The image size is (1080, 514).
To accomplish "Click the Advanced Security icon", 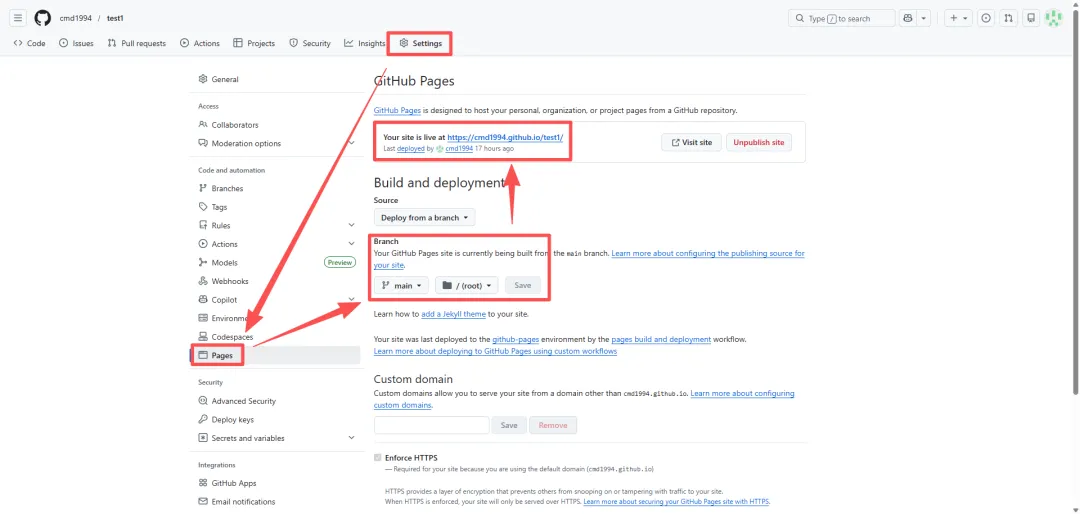I will (203, 401).
